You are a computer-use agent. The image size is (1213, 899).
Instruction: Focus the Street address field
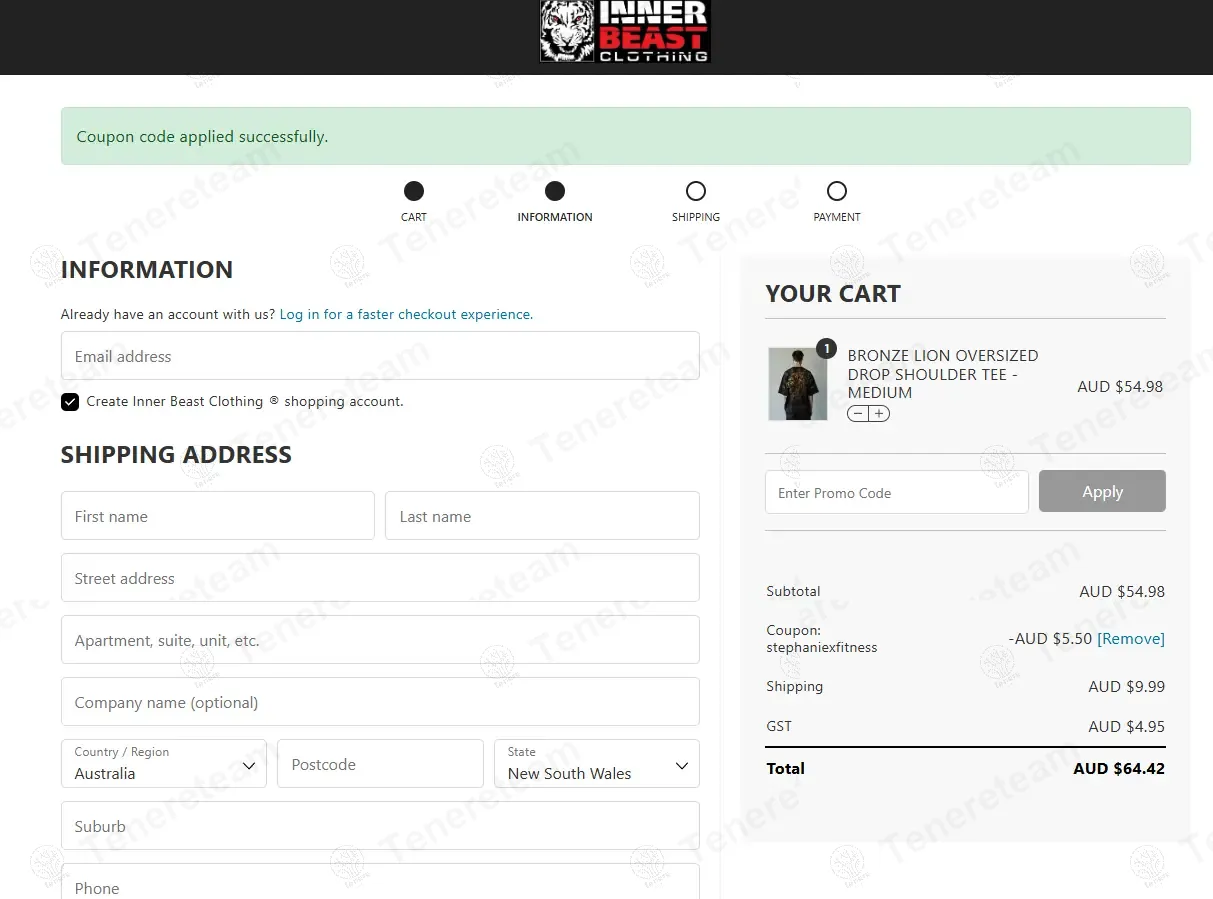[380, 578]
